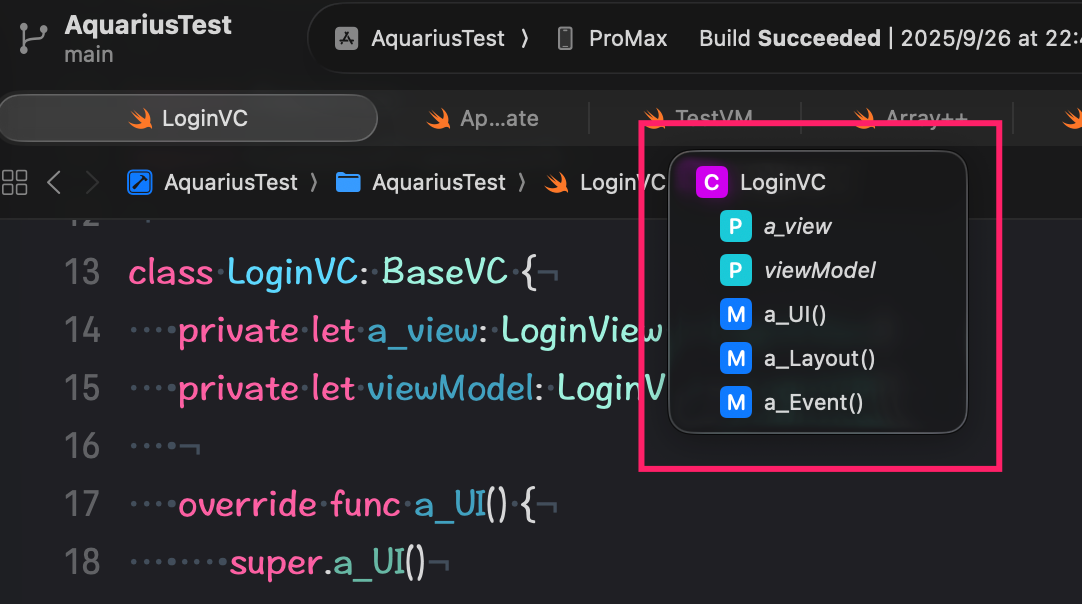The height and width of the screenshot is (604, 1082).
Task: Go forward with the right chevron
Action: tap(93, 182)
